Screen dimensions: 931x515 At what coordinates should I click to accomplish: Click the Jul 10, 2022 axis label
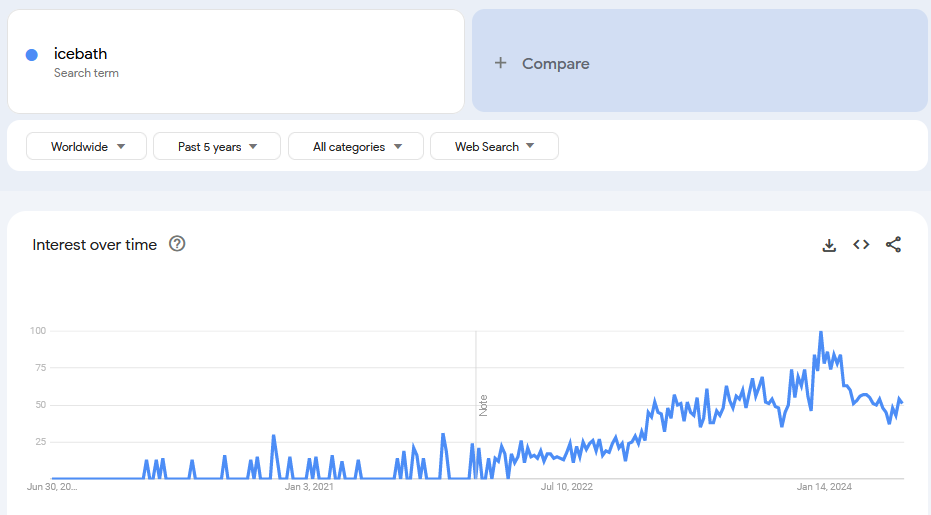pos(566,486)
